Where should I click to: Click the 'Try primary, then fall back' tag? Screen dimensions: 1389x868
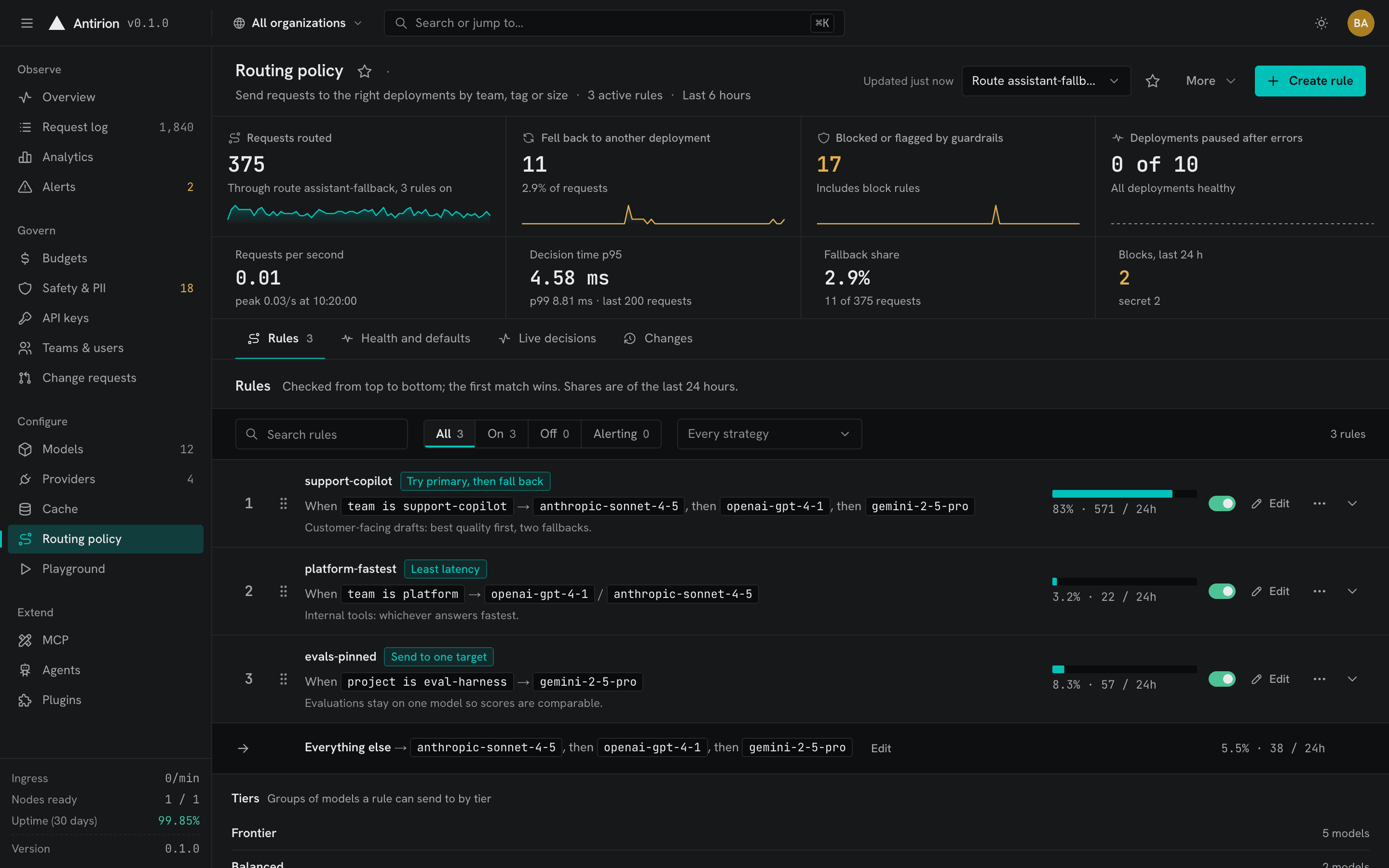coord(475,481)
